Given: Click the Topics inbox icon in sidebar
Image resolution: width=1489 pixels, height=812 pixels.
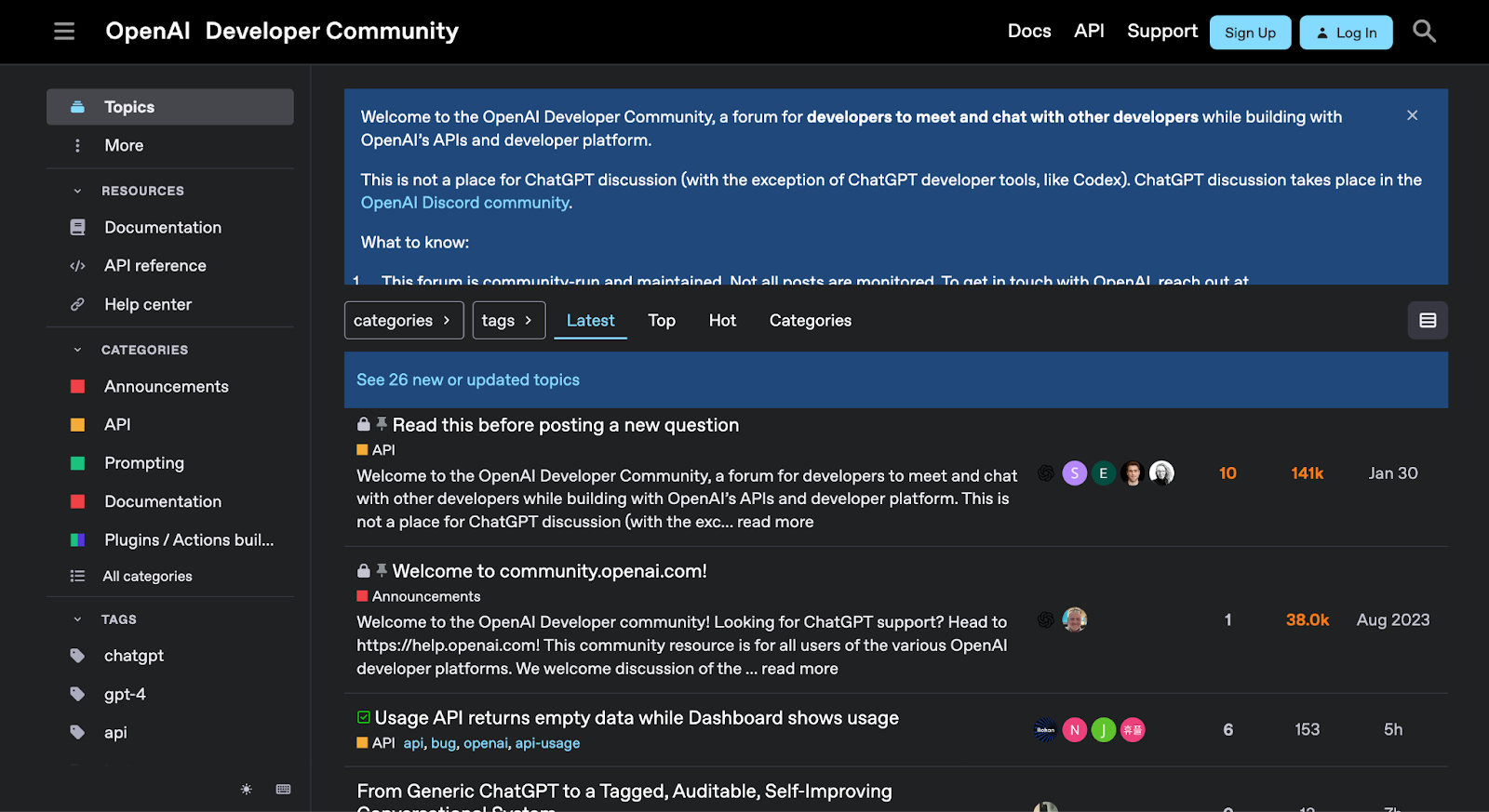Looking at the screenshot, I should (x=78, y=107).
